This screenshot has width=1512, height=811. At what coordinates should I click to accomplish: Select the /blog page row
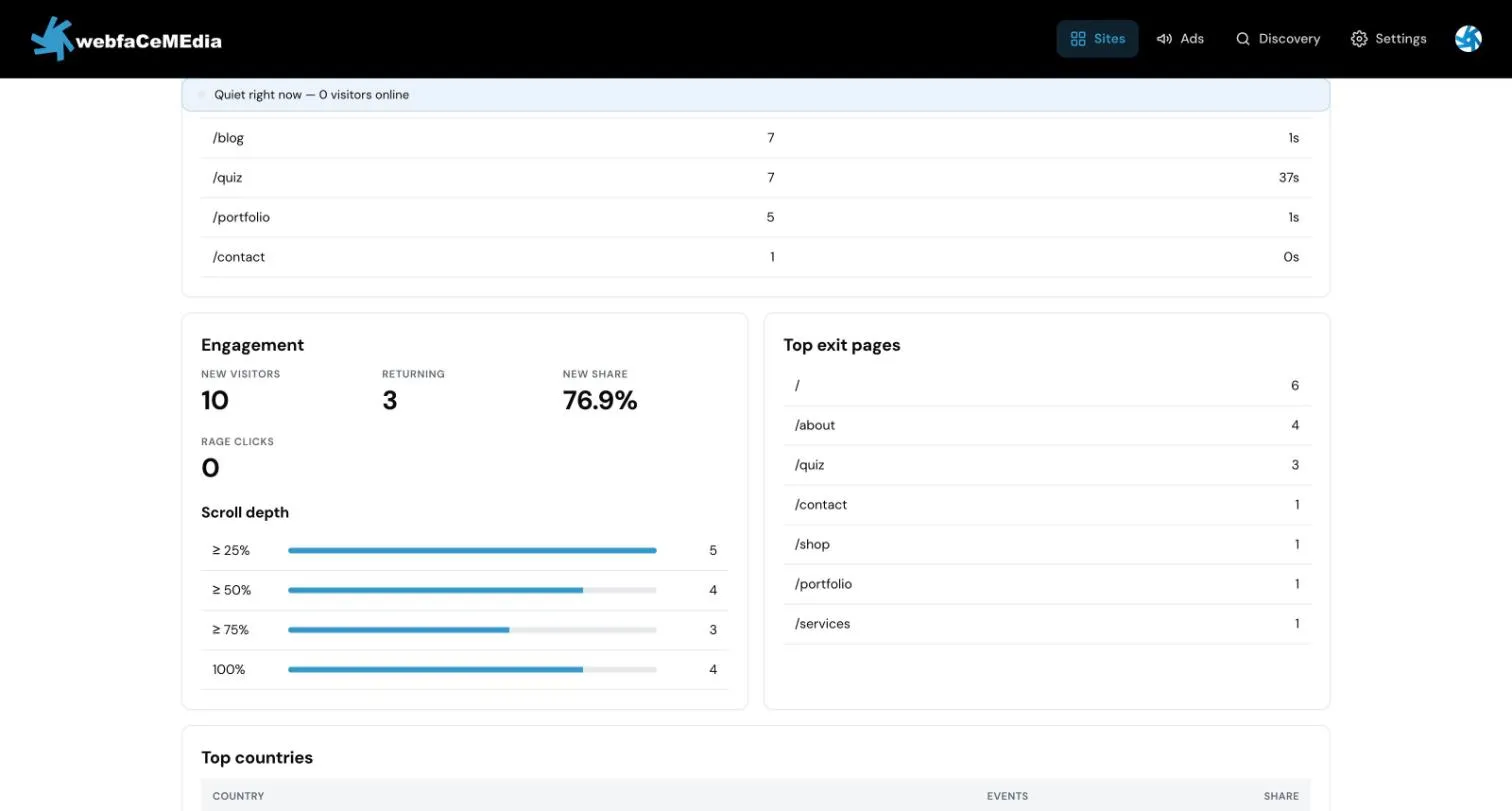point(755,138)
